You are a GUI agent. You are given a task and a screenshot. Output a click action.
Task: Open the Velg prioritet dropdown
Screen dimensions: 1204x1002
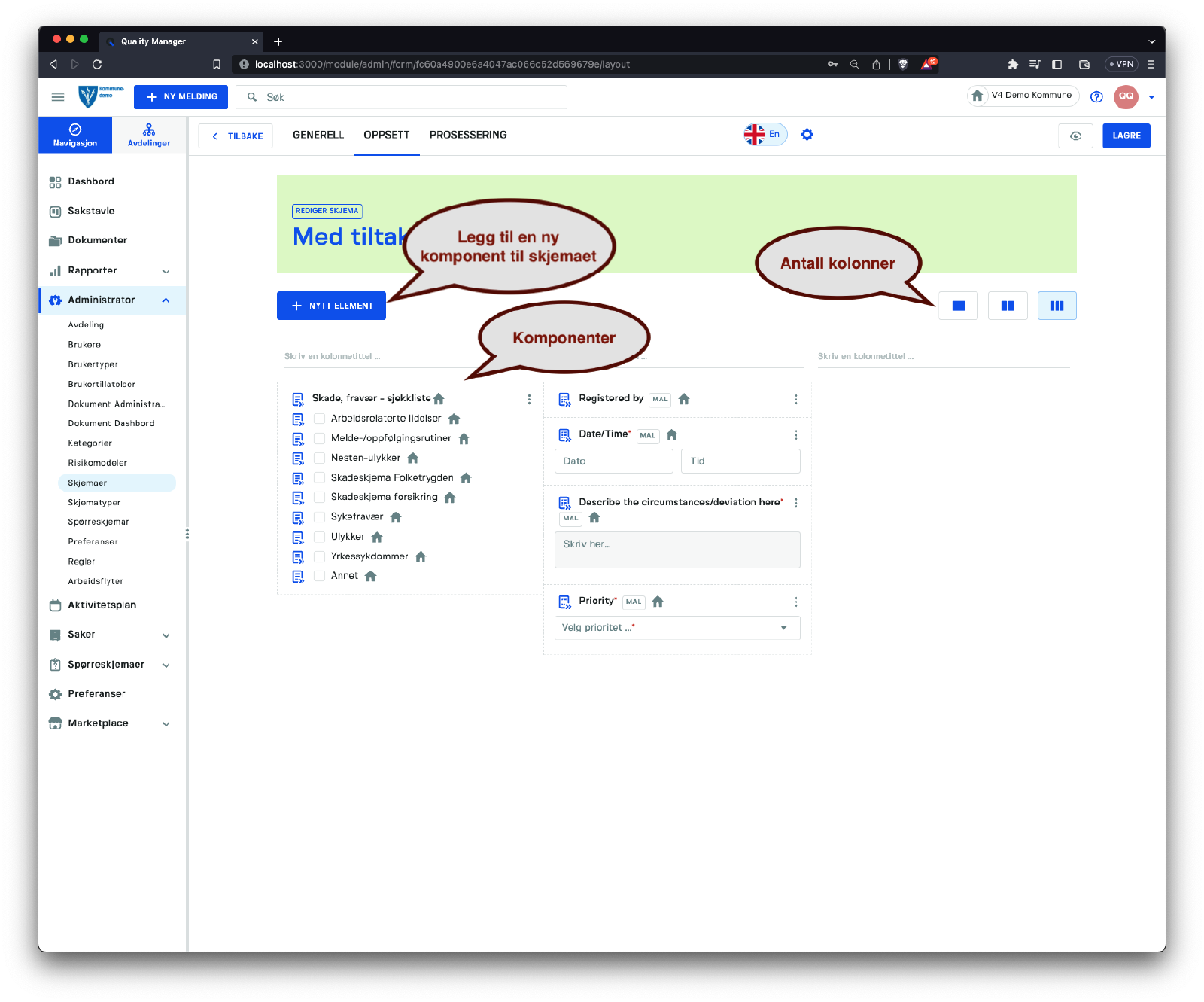[x=676, y=628]
